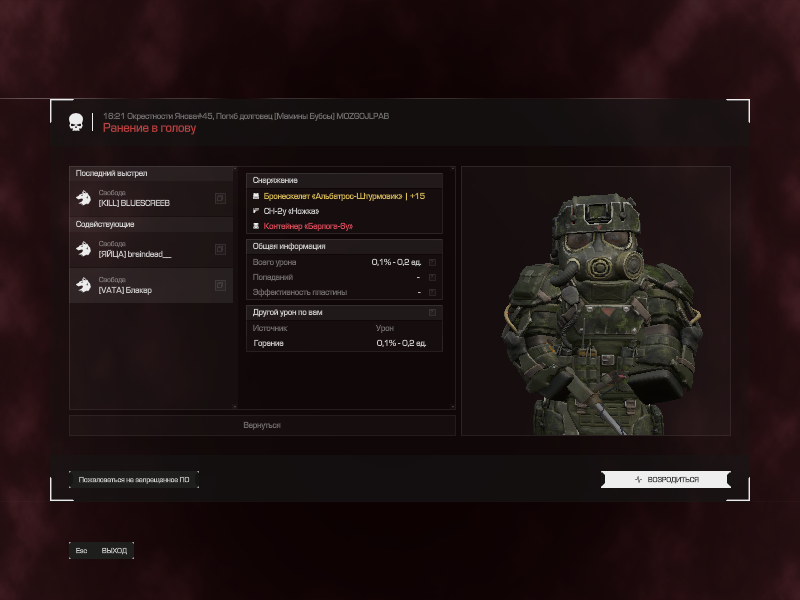
Task: Click the Попаданий label
Action: coord(273,278)
